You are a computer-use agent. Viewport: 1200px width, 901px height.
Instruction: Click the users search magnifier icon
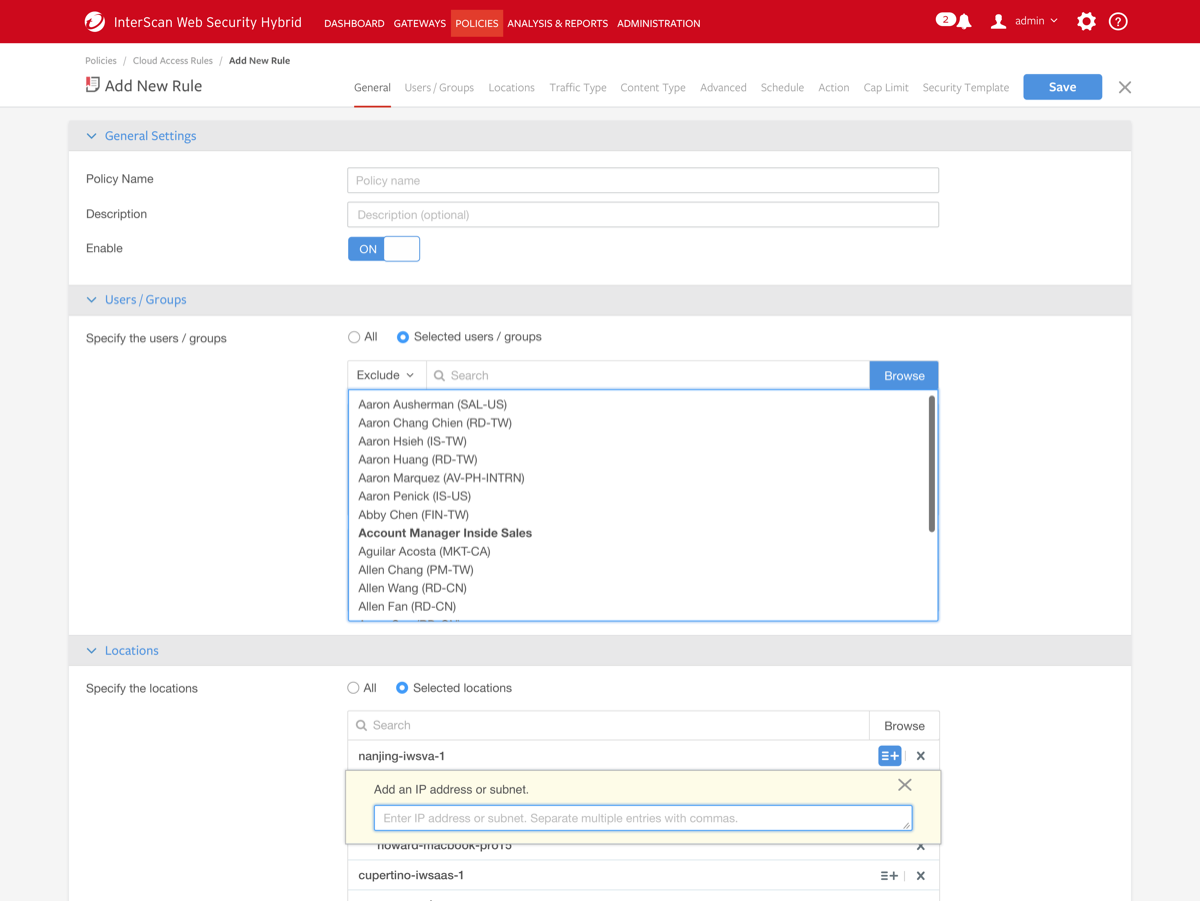tap(439, 376)
